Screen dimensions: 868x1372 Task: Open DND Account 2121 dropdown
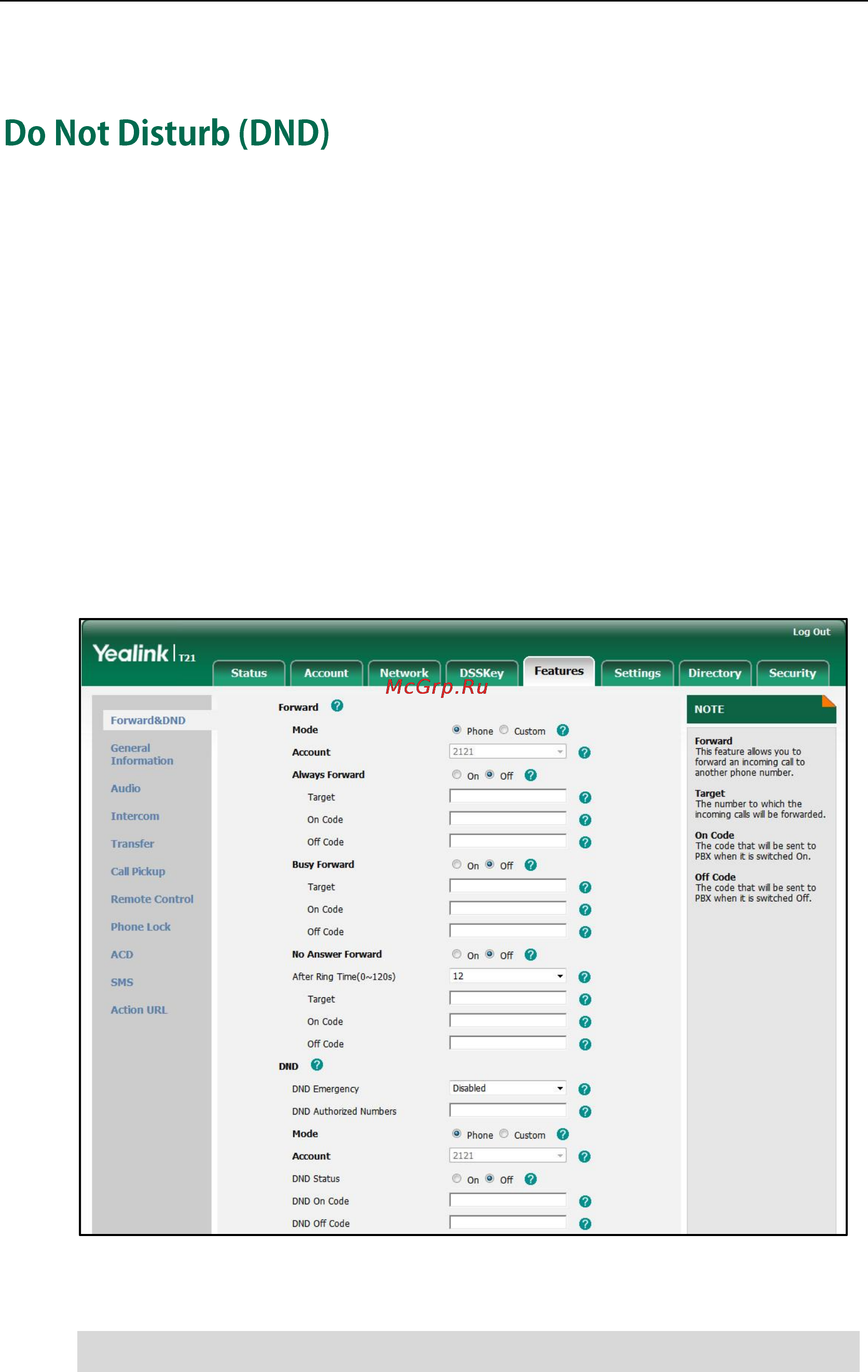click(x=507, y=1156)
